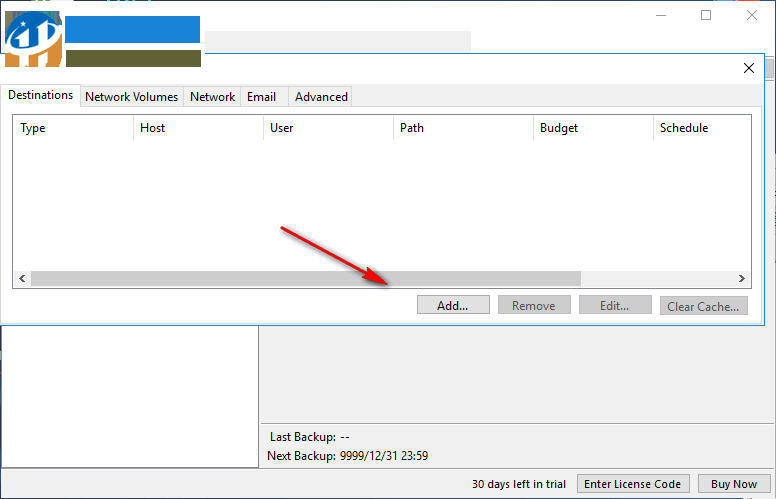The height and width of the screenshot is (499, 776).
Task: Maximize the main window
Action: click(x=706, y=15)
